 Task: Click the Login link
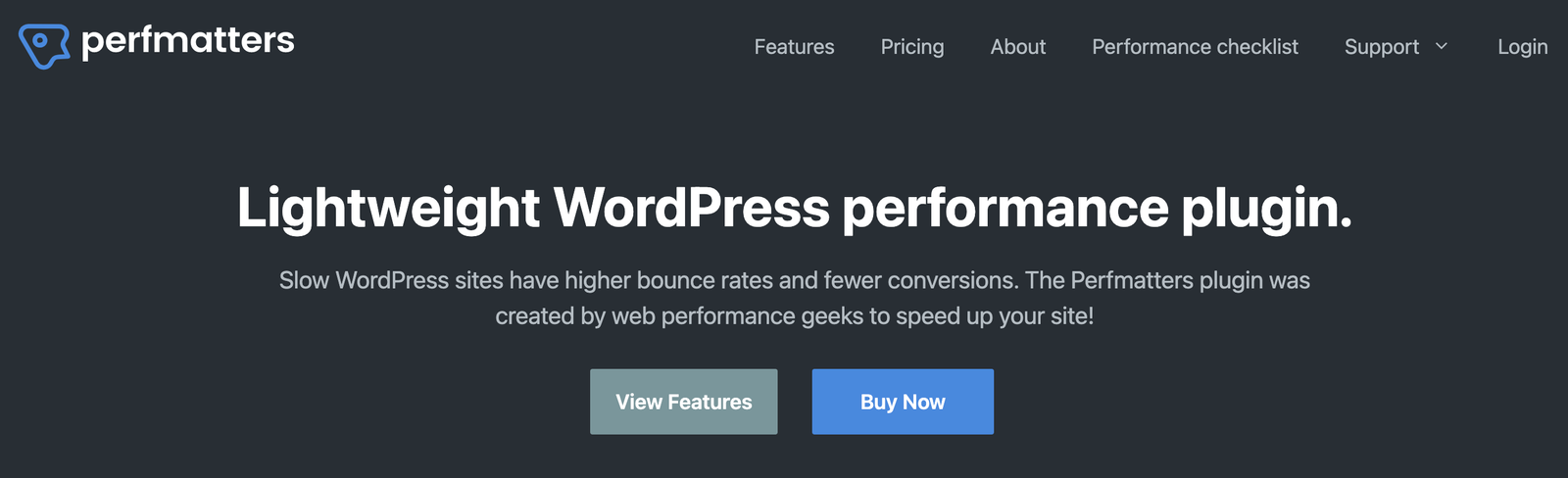[1522, 47]
